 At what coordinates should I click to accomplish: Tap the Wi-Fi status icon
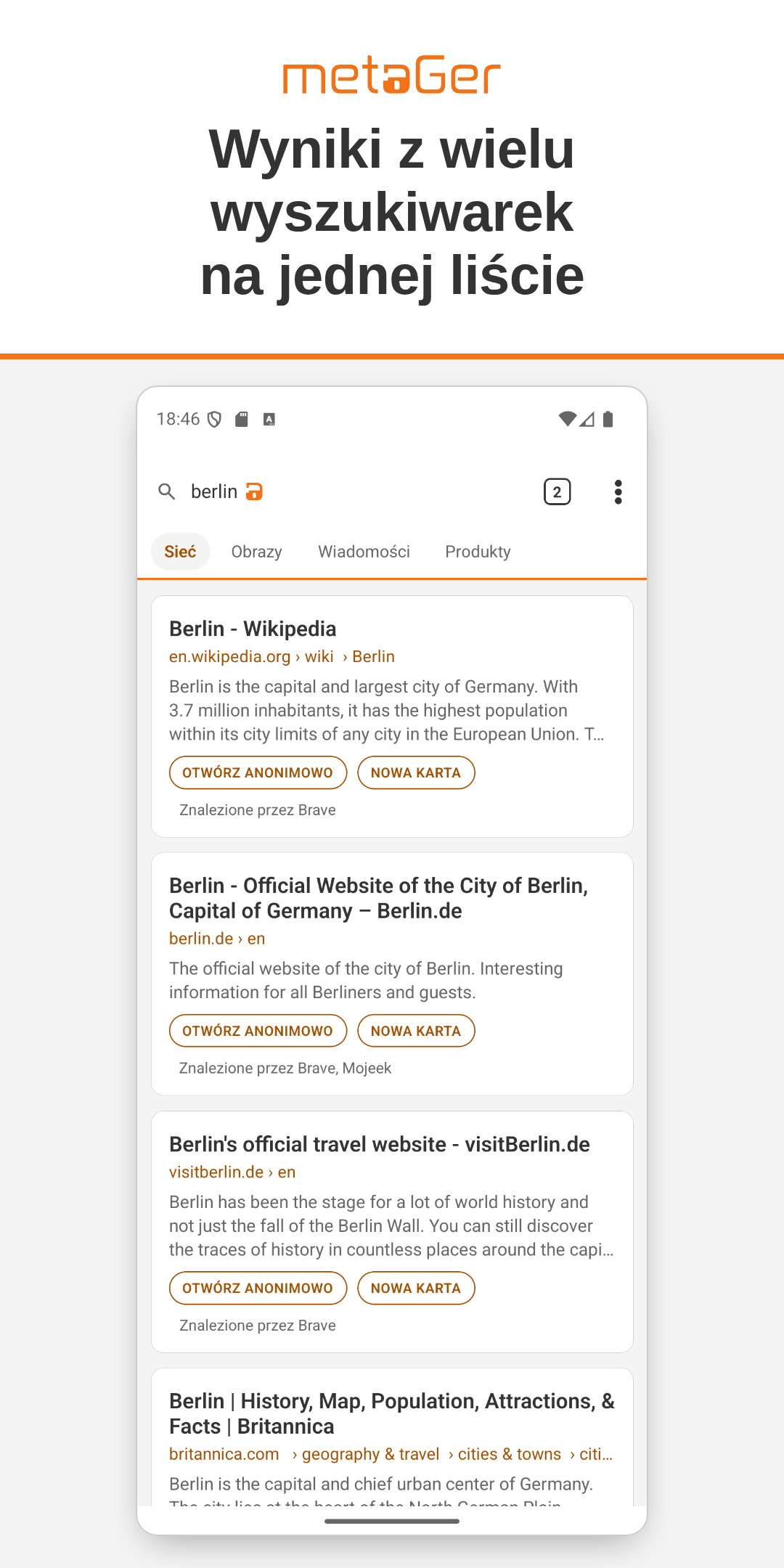point(567,419)
